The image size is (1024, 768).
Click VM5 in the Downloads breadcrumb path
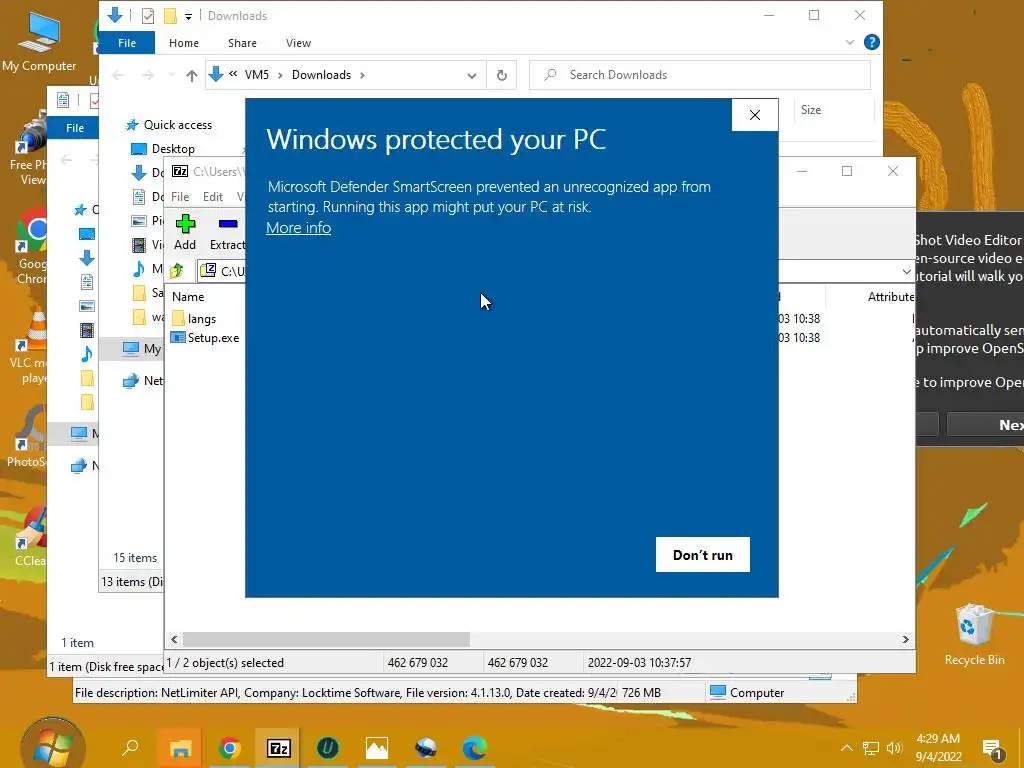[257, 74]
